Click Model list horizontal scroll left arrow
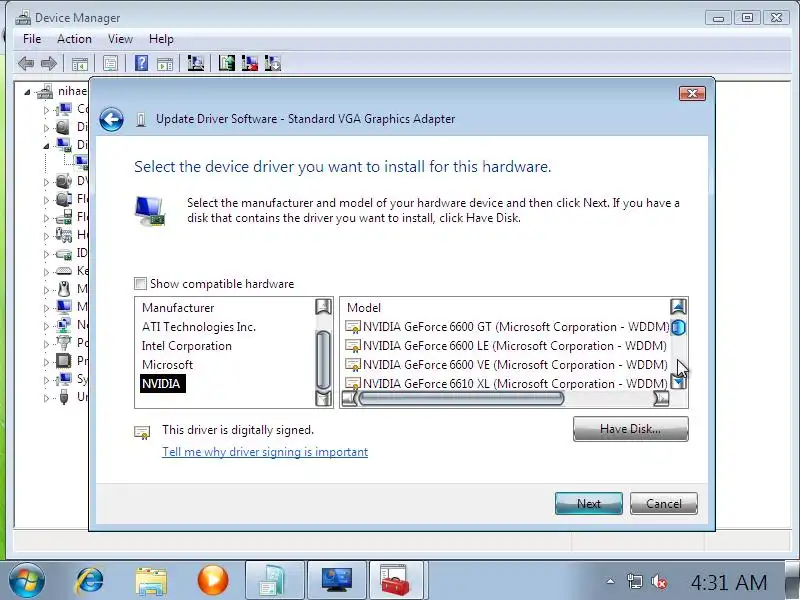 [349, 398]
